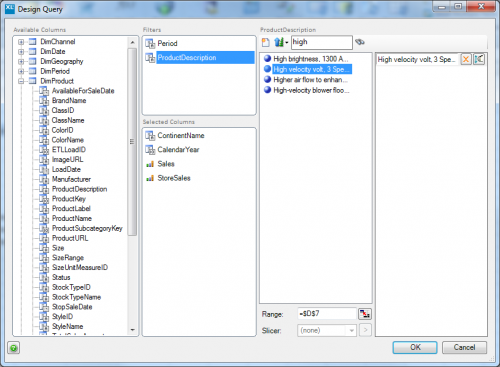Image resolution: width=500 pixels, height=367 pixels.
Task: Select the Period filter
Action: (x=167, y=43)
